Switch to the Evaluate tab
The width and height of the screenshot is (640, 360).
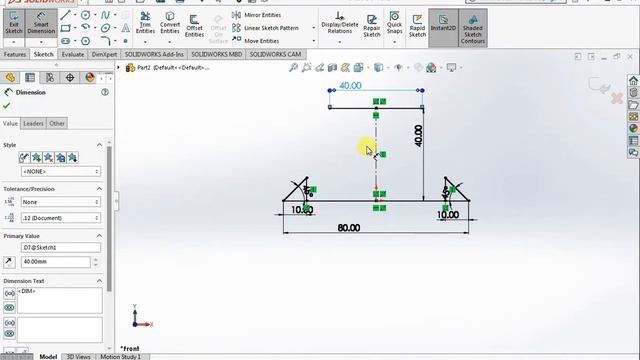73,54
